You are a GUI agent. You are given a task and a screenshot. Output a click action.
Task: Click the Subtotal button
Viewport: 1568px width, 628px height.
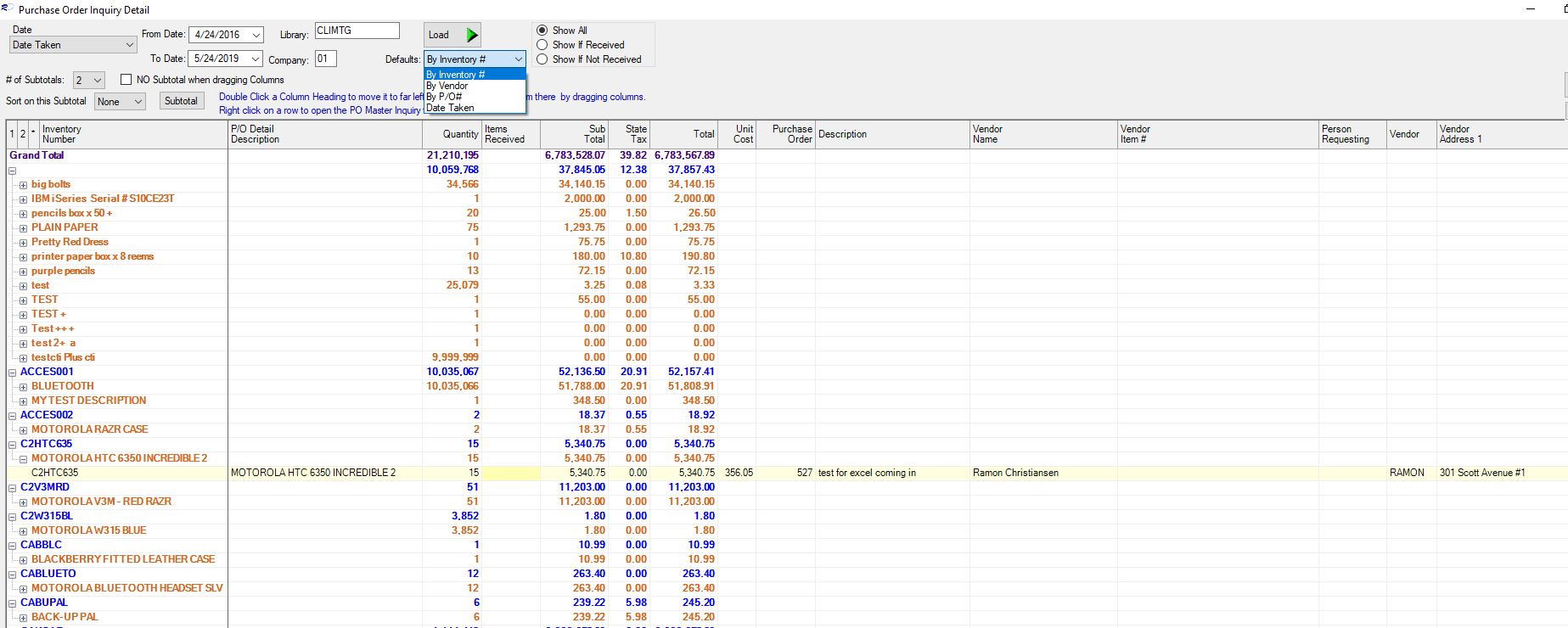coord(181,101)
